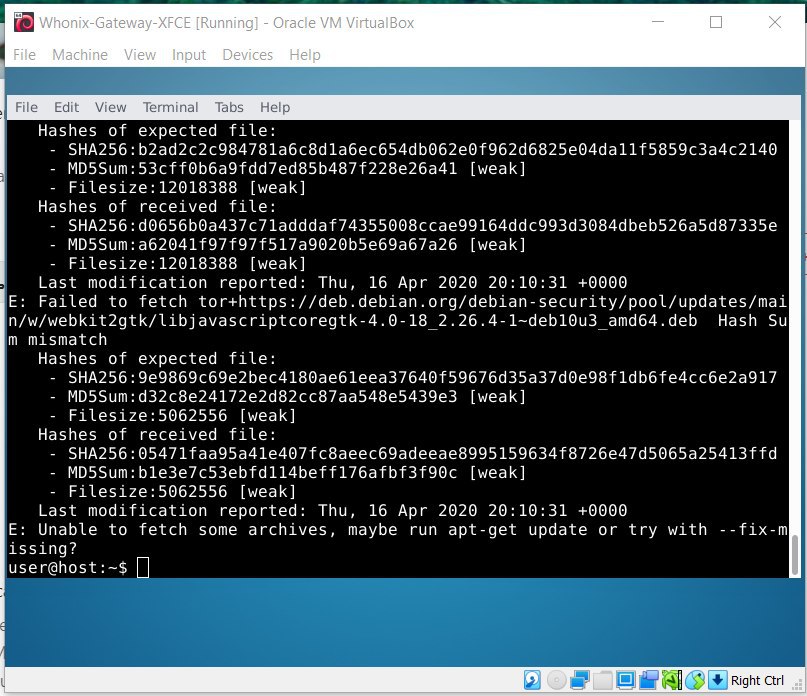
Task: Click the shared folders indicator icon
Action: (x=603, y=680)
